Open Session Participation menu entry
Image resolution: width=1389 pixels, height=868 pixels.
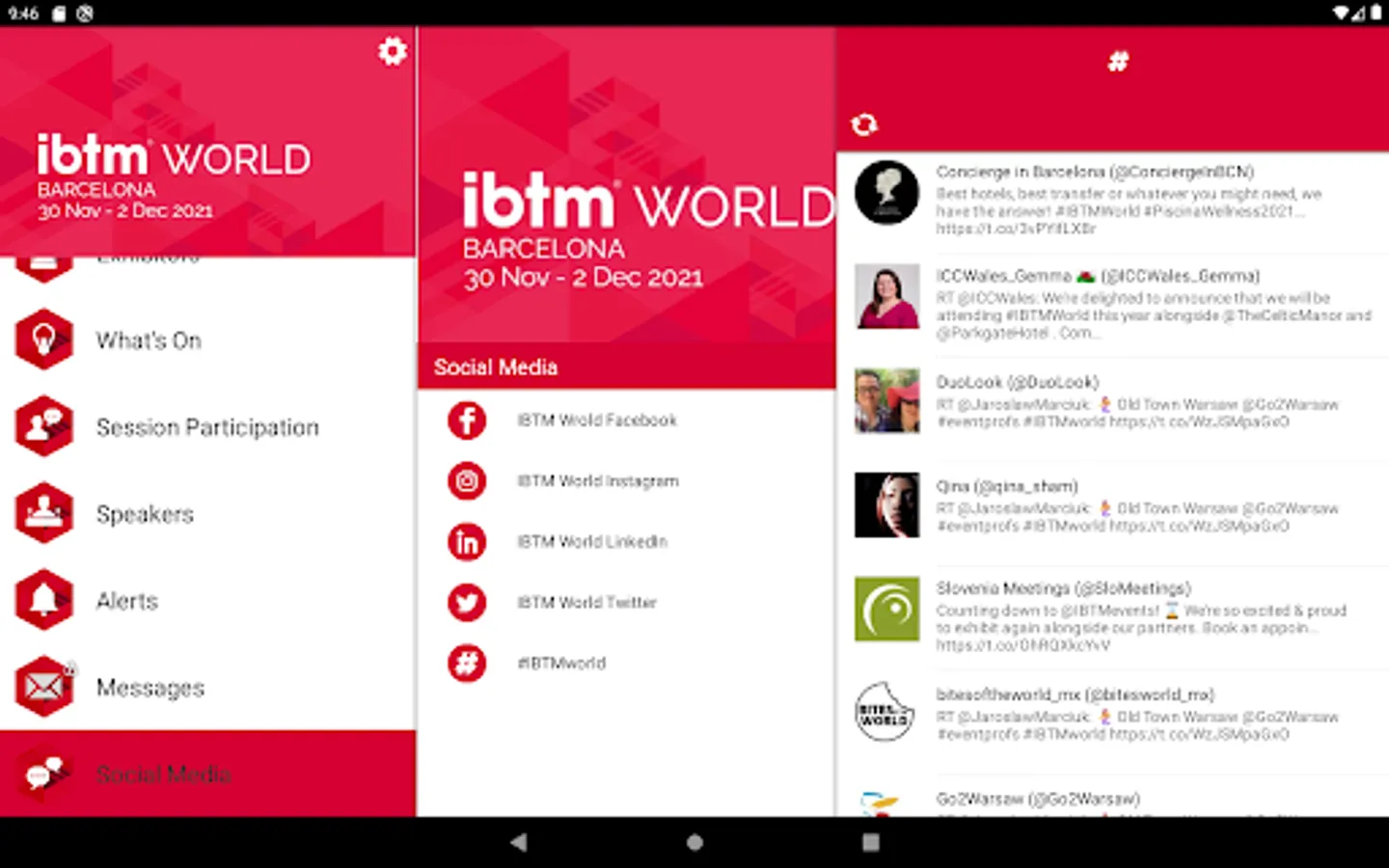[208, 427]
